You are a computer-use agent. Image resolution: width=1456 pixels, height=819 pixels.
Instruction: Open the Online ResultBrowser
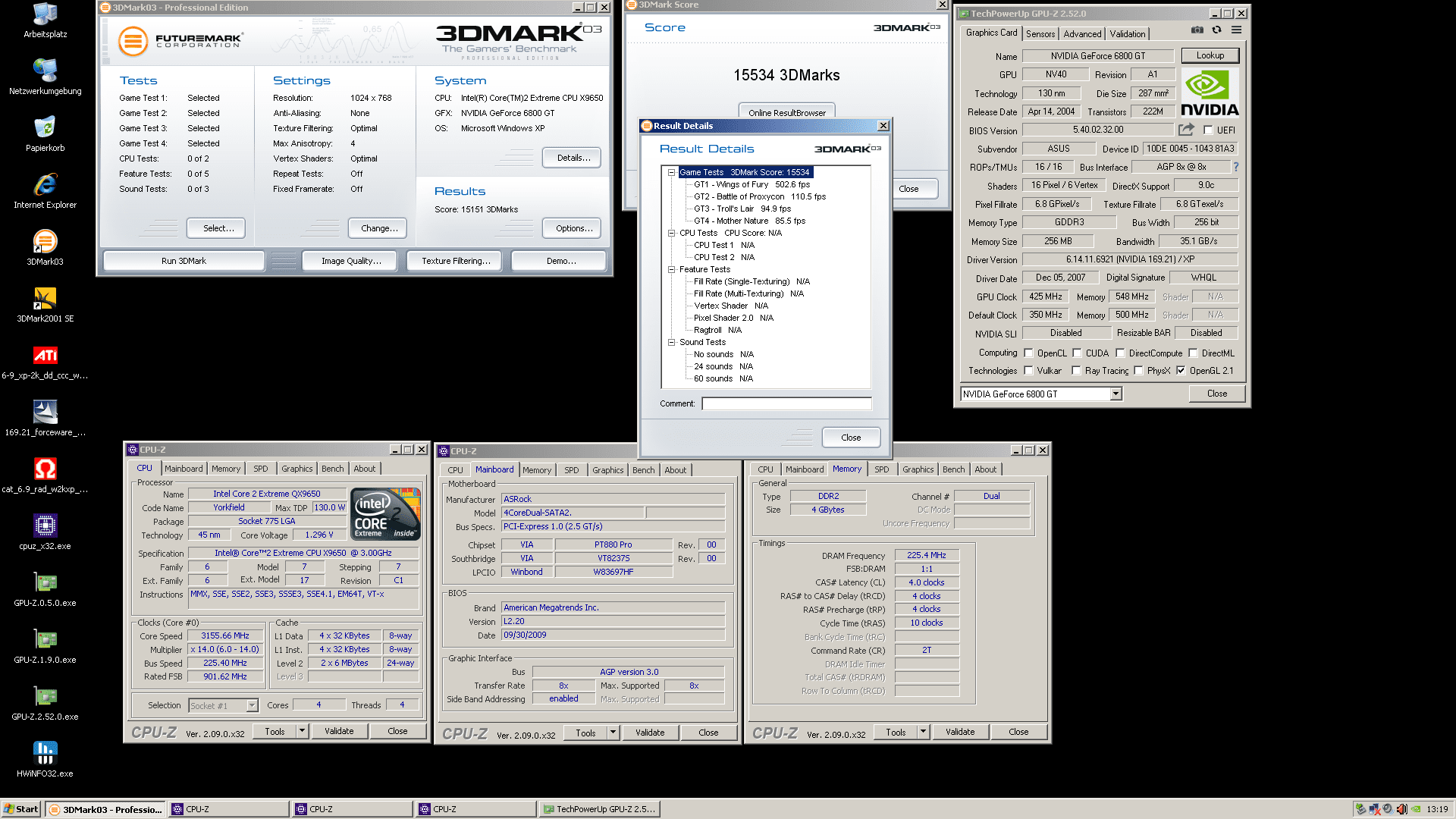787,112
